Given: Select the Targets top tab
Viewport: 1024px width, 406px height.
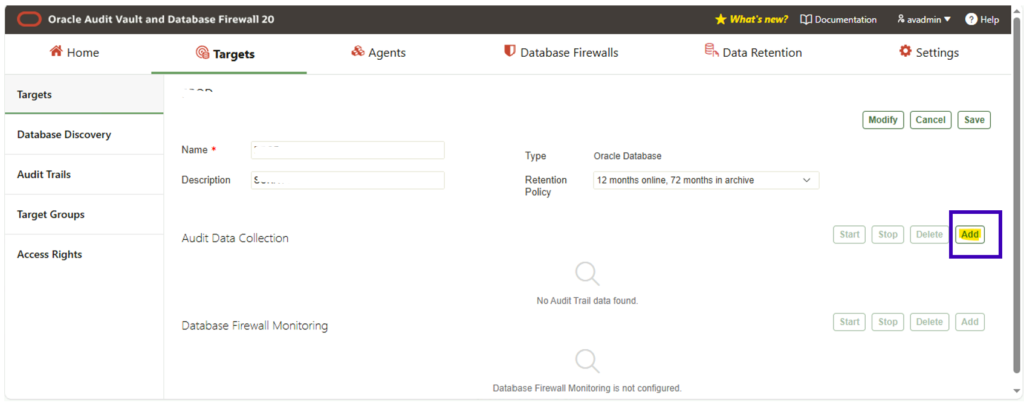Looking at the screenshot, I should 225,54.
